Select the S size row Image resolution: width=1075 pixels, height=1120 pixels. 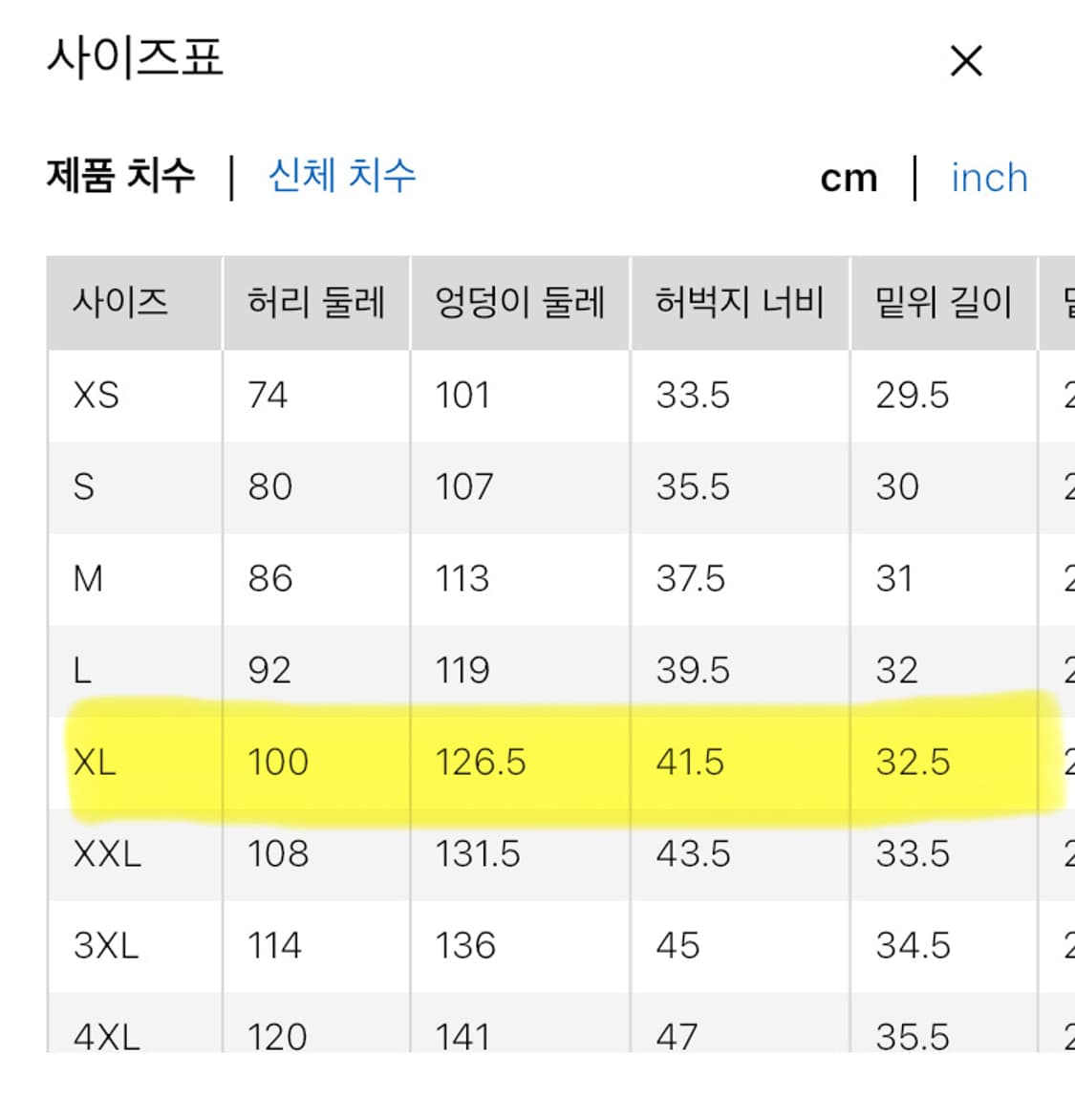[85, 486]
